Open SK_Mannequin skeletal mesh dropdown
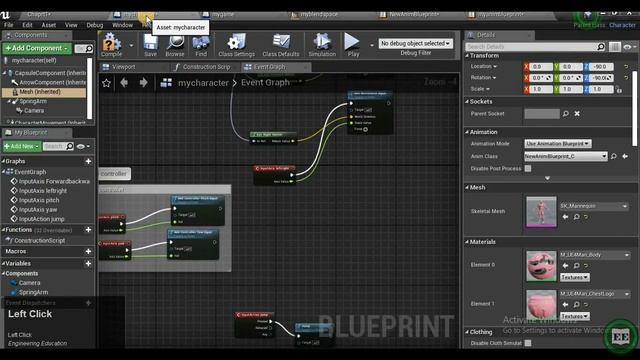This screenshot has height=360, width=640. (594, 206)
